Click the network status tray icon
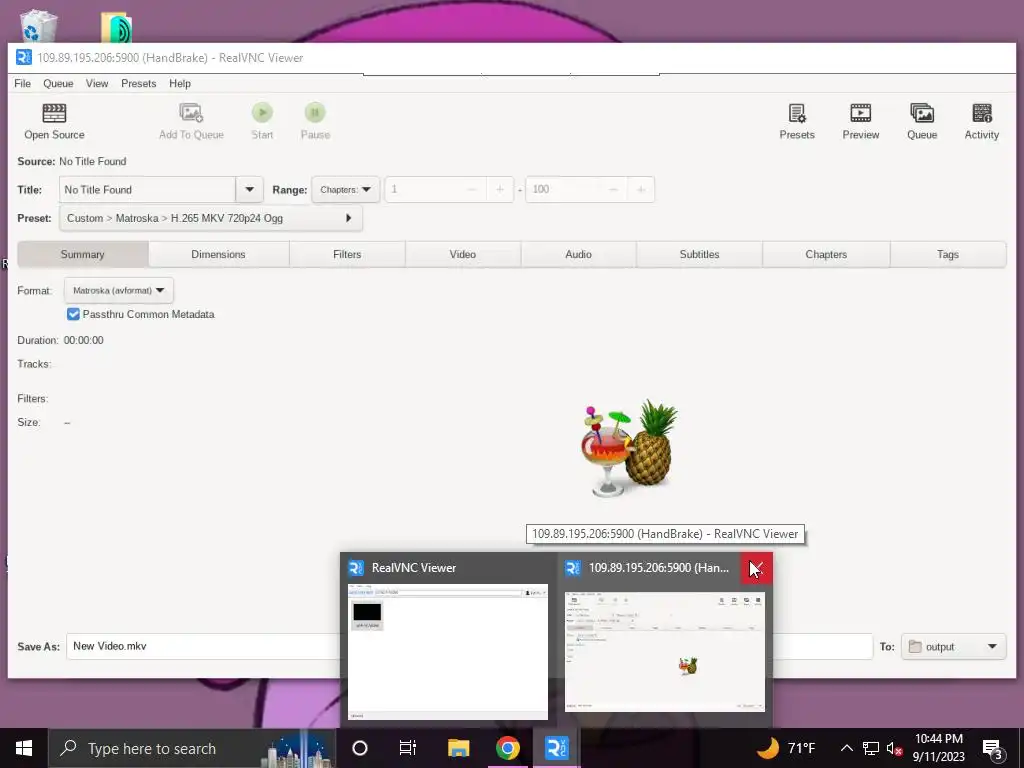This screenshot has width=1024, height=768. 871,748
